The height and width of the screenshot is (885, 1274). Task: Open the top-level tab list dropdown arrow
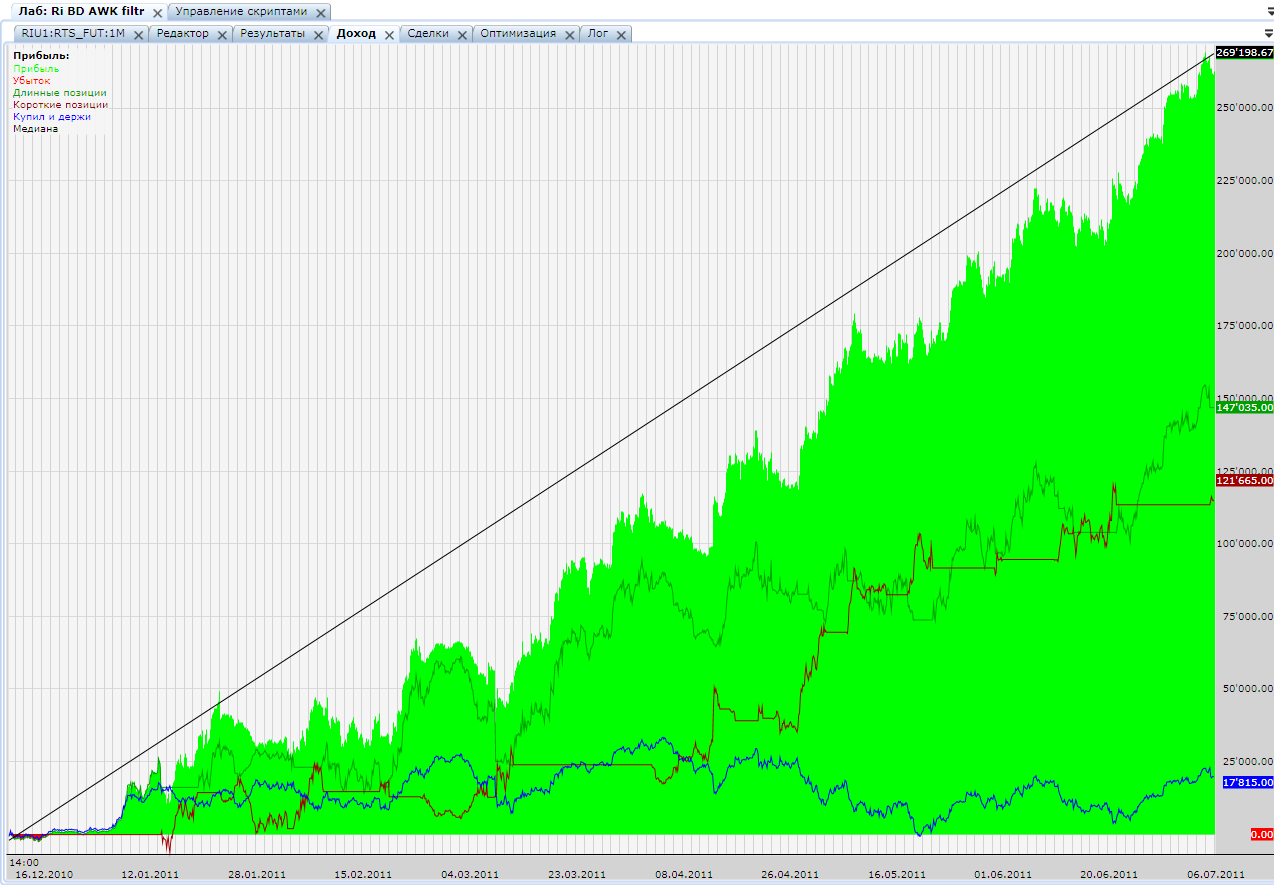coord(1268,9)
